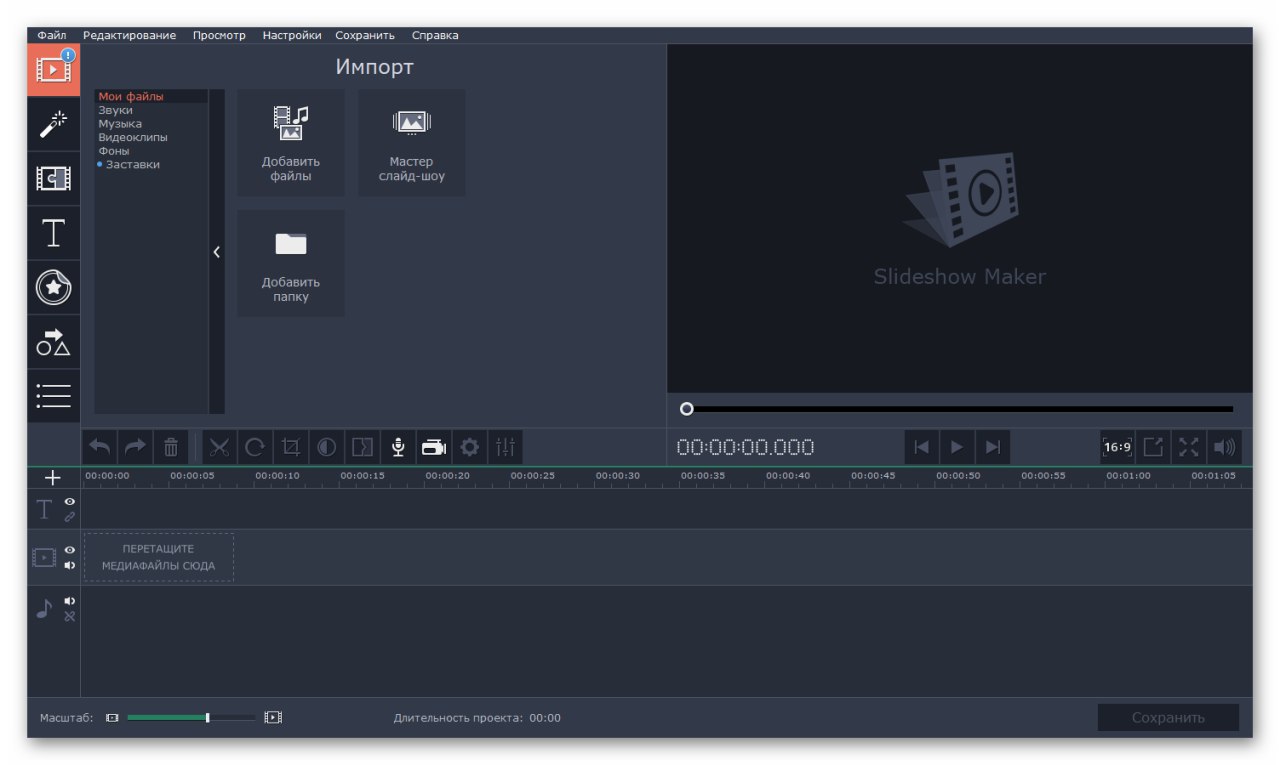The width and height of the screenshot is (1280, 765).
Task: Open the Filters magic wand tab
Action: [x=54, y=124]
